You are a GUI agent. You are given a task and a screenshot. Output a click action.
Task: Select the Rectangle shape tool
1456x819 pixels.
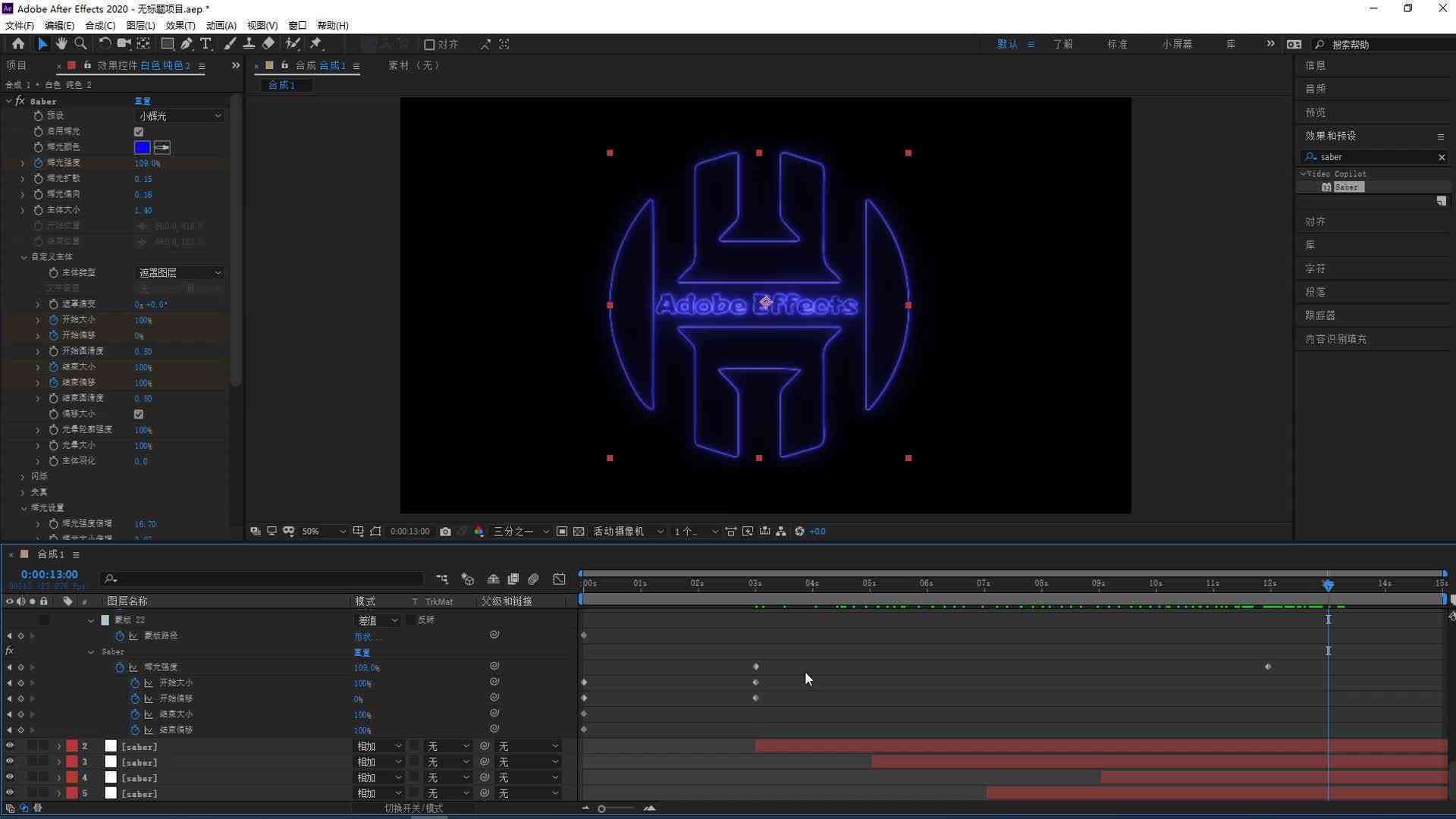coord(168,44)
